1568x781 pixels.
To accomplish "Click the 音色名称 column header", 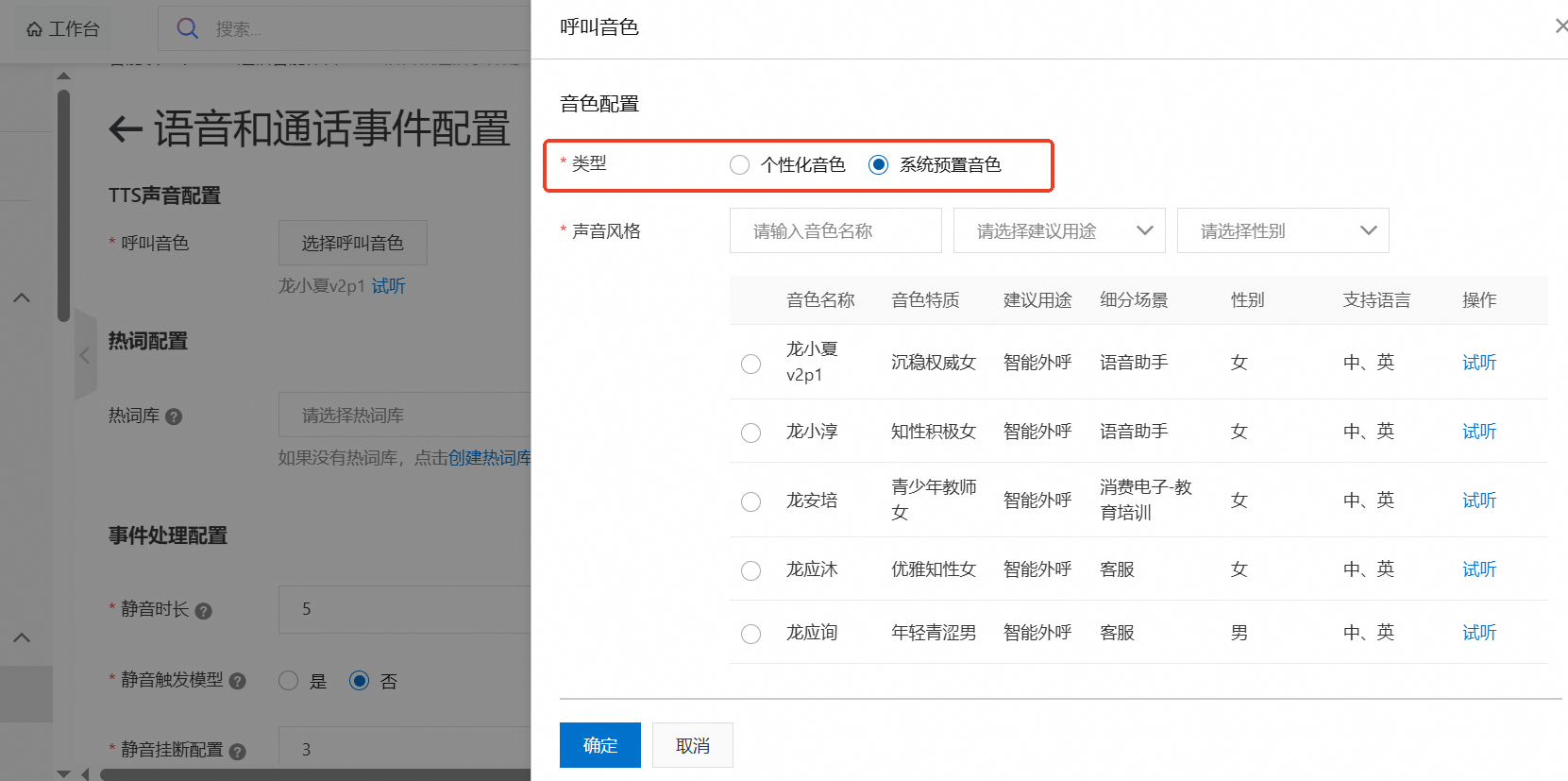I will coord(820,300).
